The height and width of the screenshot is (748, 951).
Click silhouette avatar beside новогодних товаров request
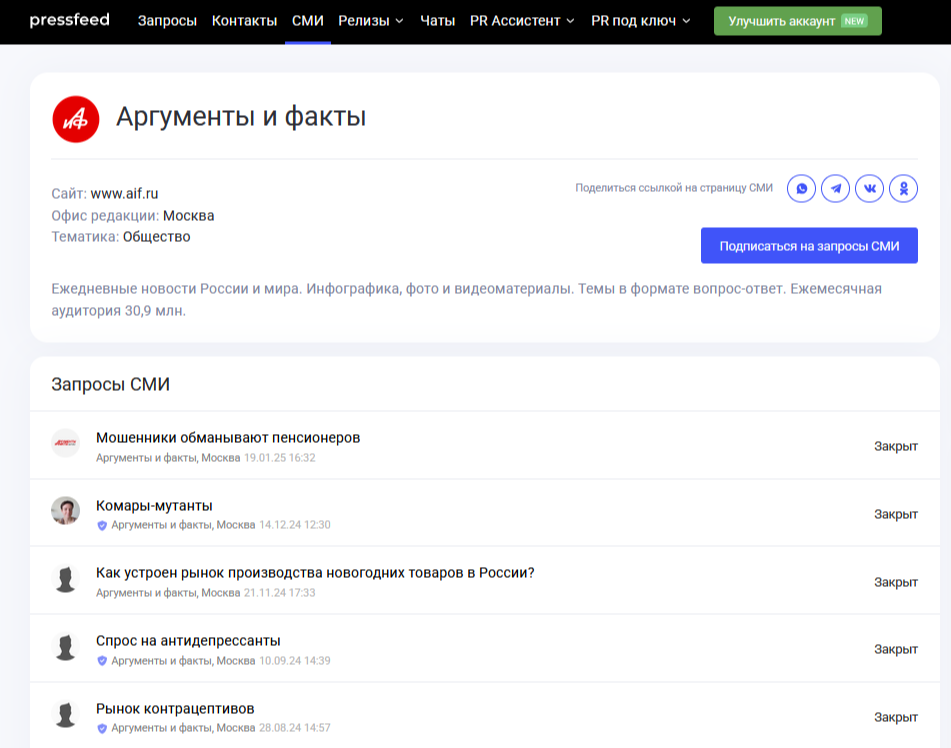coord(66,579)
